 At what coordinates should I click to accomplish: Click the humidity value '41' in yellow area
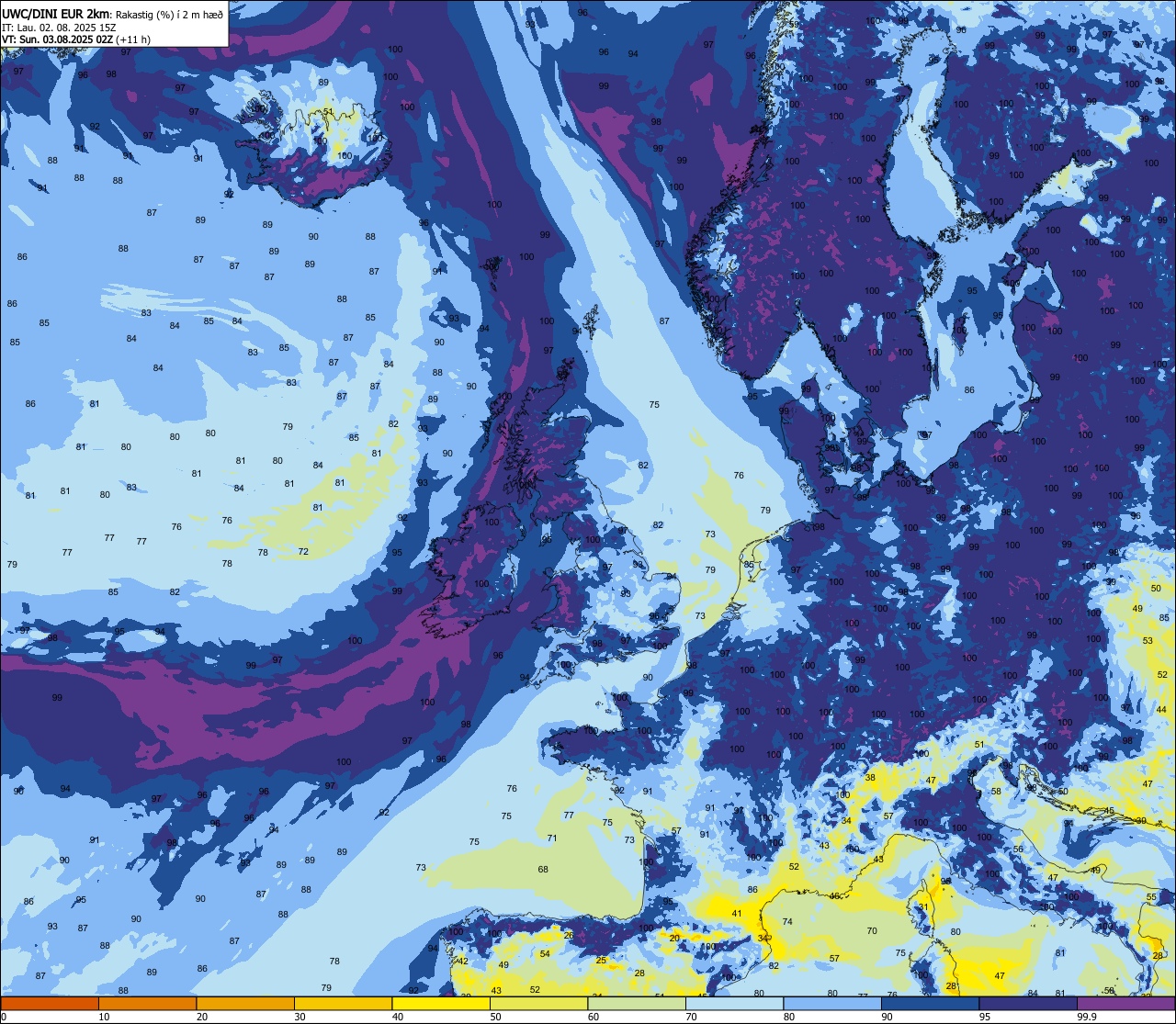pyautogui.click(x=736, y=913)
